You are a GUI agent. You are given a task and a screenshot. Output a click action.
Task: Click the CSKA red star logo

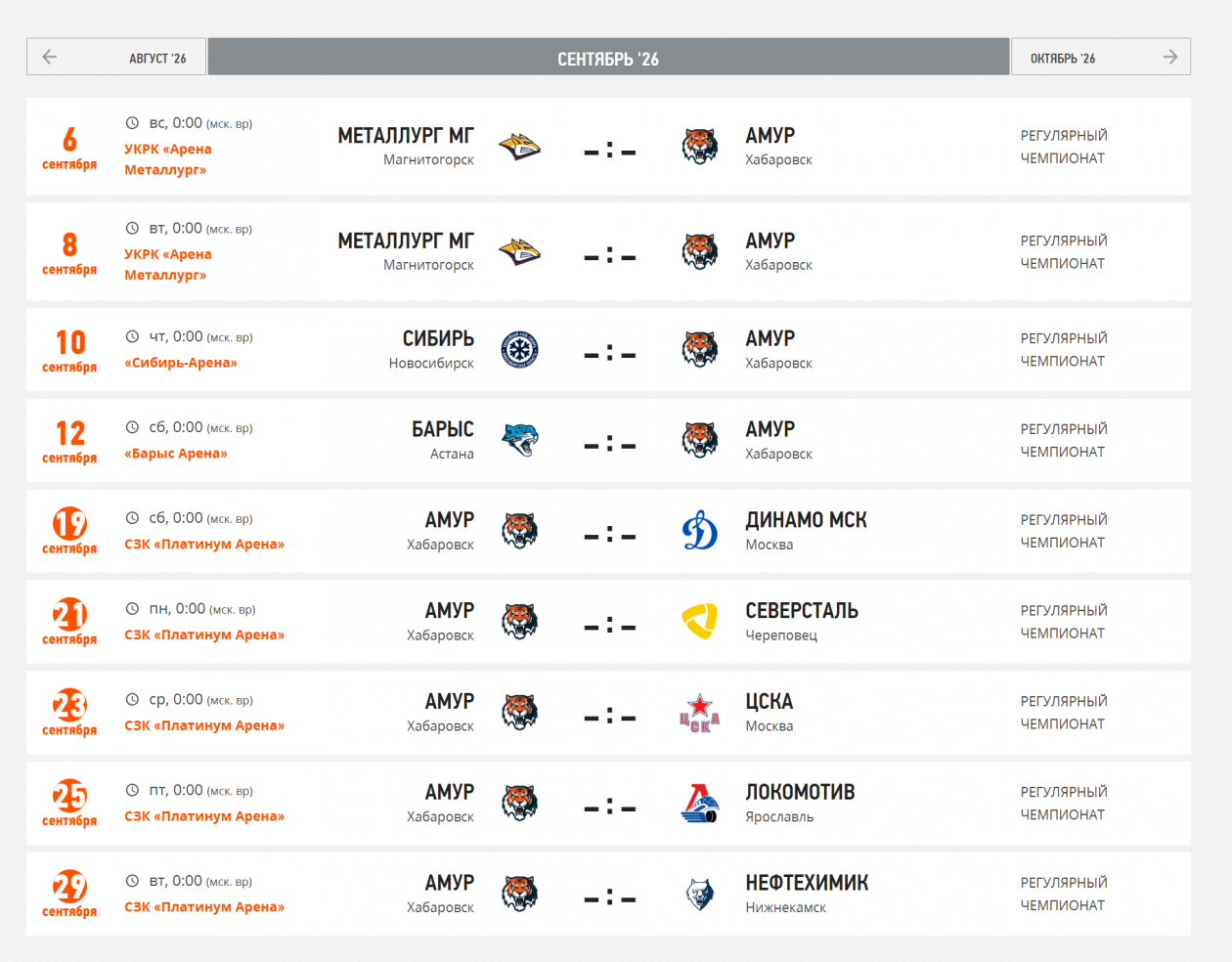tap(700, 713)
